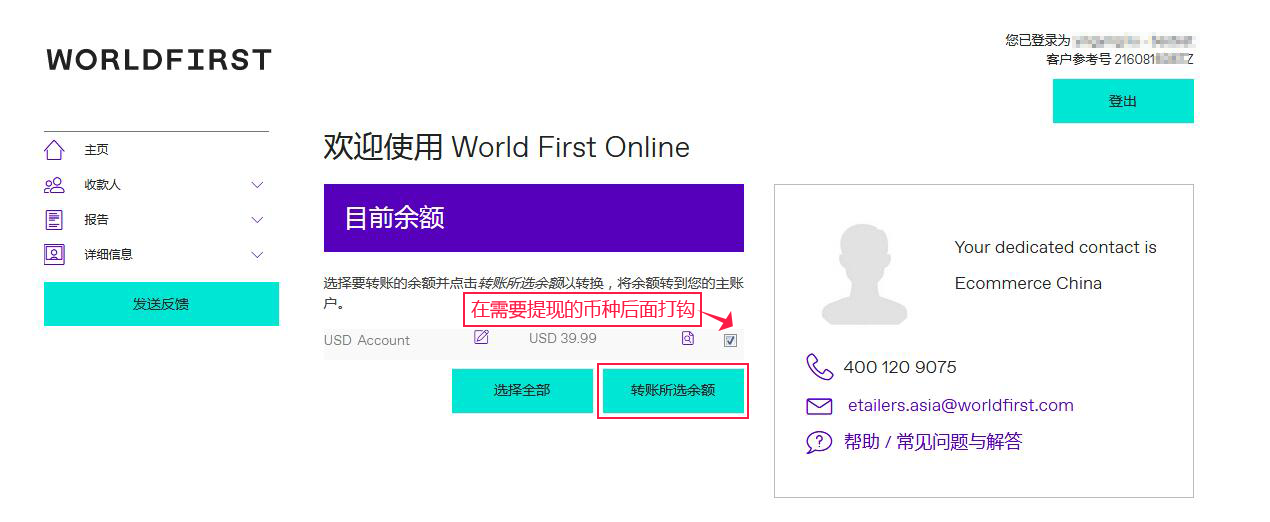Open the etailers.asia@worldfirst.com email link

click(961, 405)
